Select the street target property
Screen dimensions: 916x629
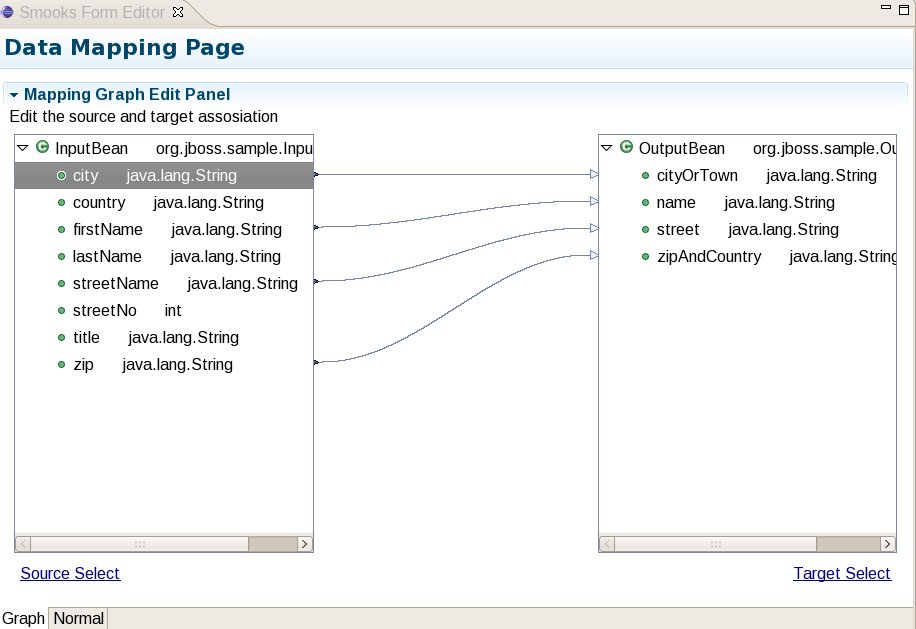(x=748, y=230)
